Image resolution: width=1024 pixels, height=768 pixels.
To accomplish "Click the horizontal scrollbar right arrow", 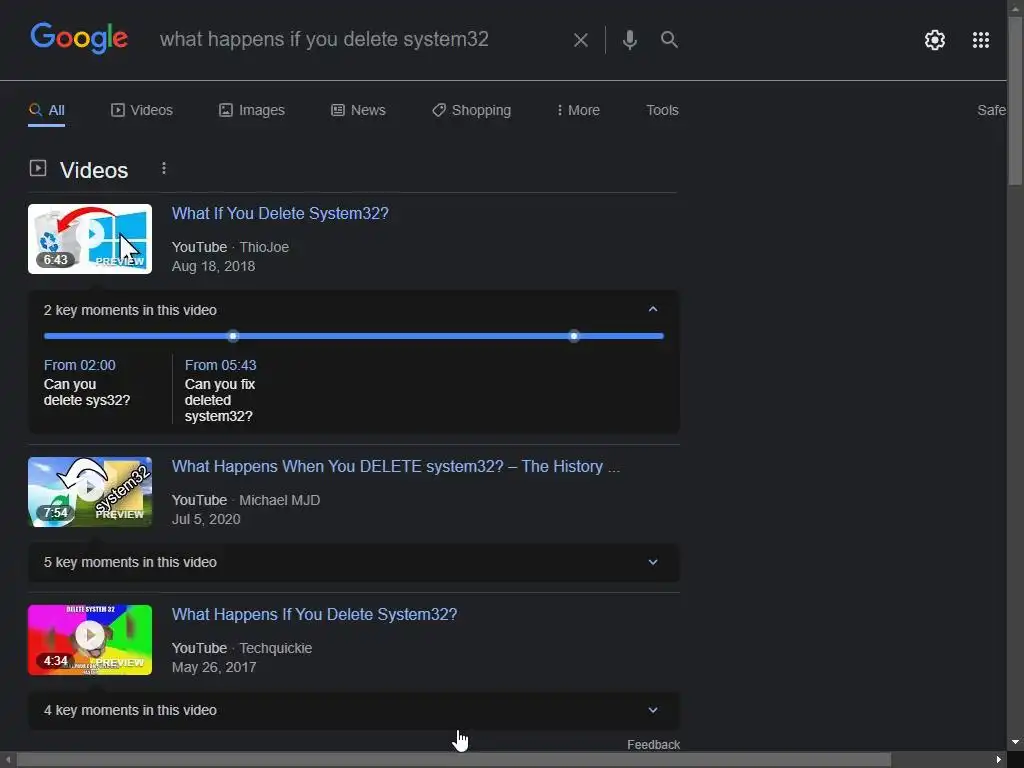I will 999,760.
